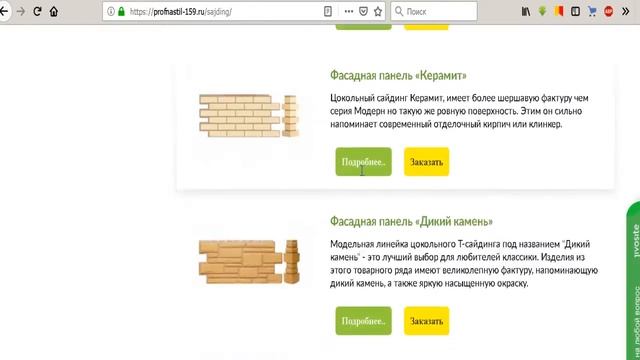This screenshot has width=640, height=360.
Task: Click Заказать for Дикий камень panel
Action: pos(427,321)
